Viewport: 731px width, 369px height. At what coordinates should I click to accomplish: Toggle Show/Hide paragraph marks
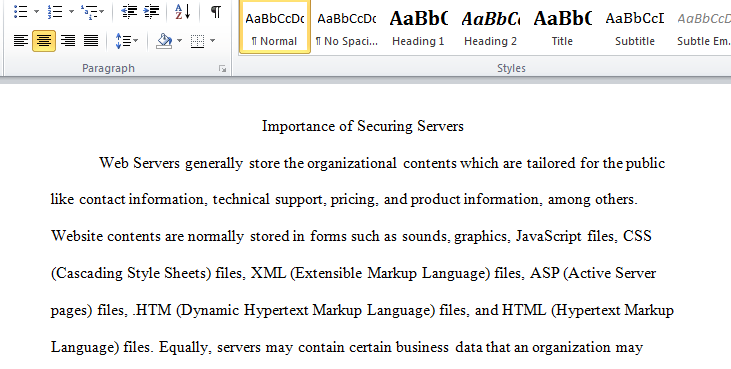coord(215,12)
